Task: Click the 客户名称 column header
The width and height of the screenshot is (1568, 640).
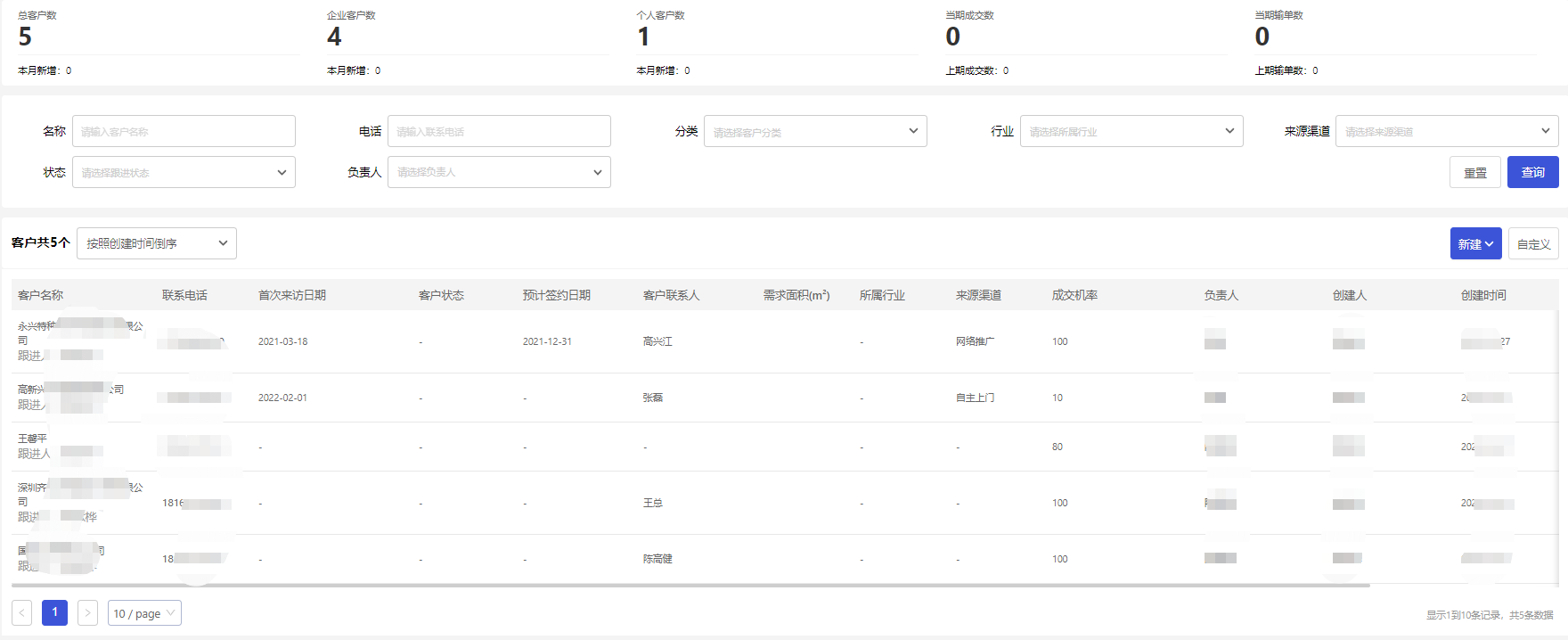Action: 41,295
